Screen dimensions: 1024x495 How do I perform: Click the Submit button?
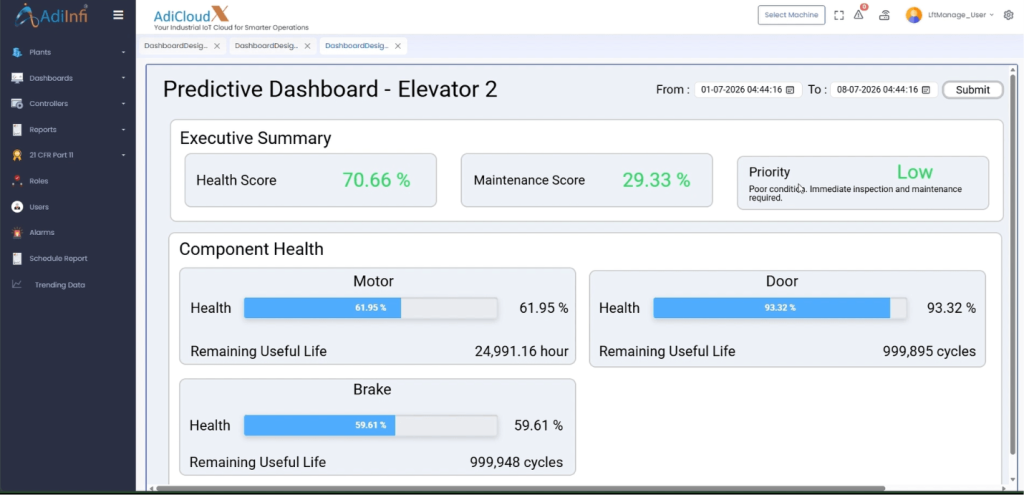[972, 90]
